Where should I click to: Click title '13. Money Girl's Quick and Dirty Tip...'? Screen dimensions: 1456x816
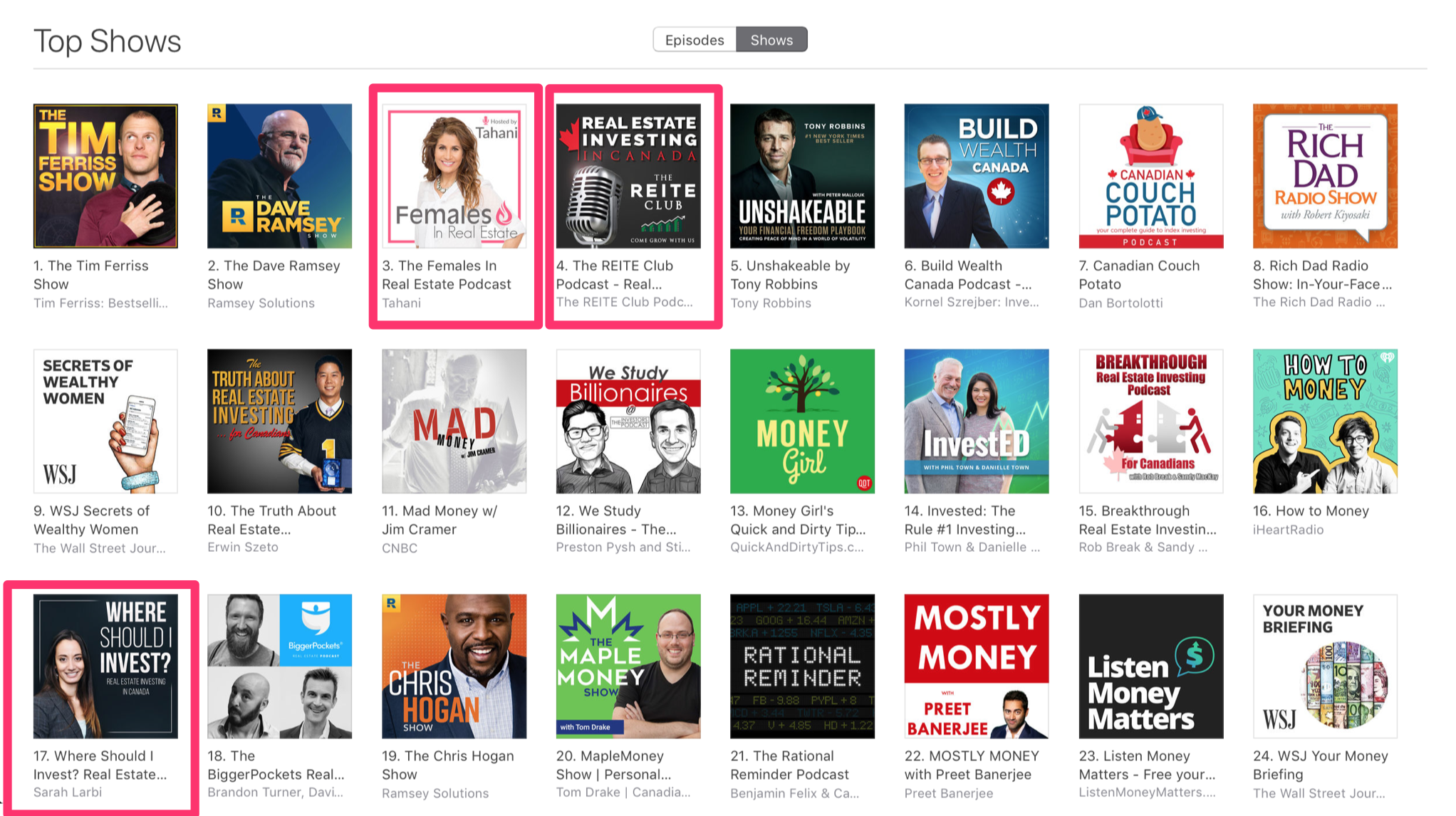coord(798,520)
